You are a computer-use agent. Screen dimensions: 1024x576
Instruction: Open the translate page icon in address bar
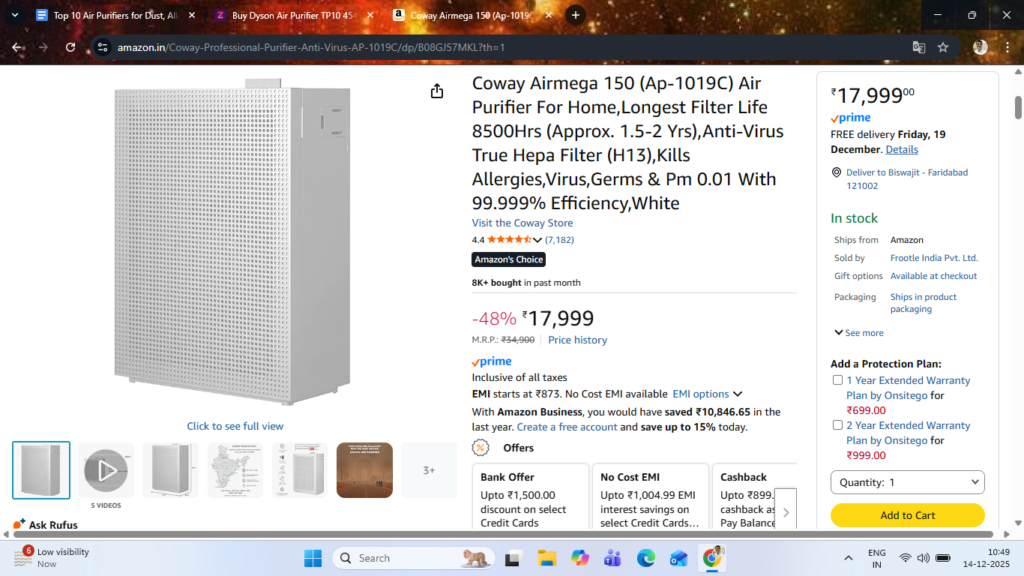pos(919,47)
